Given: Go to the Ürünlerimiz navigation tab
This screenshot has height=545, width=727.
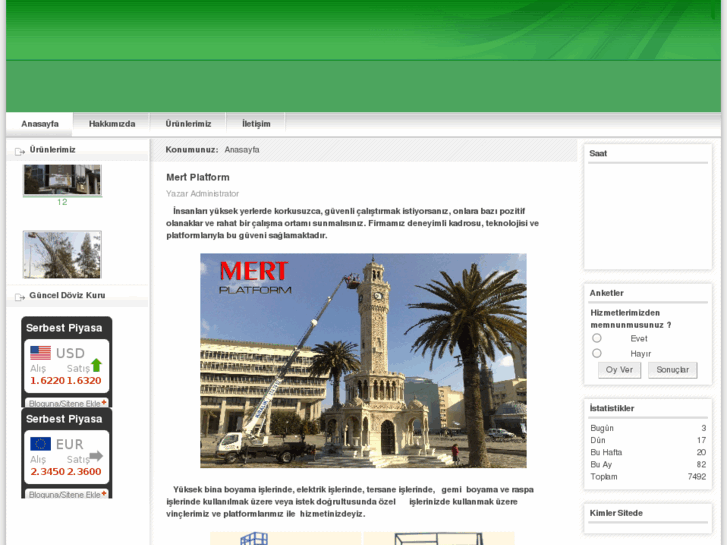Looking at the screenshot, I should click(x=188, y=124).
